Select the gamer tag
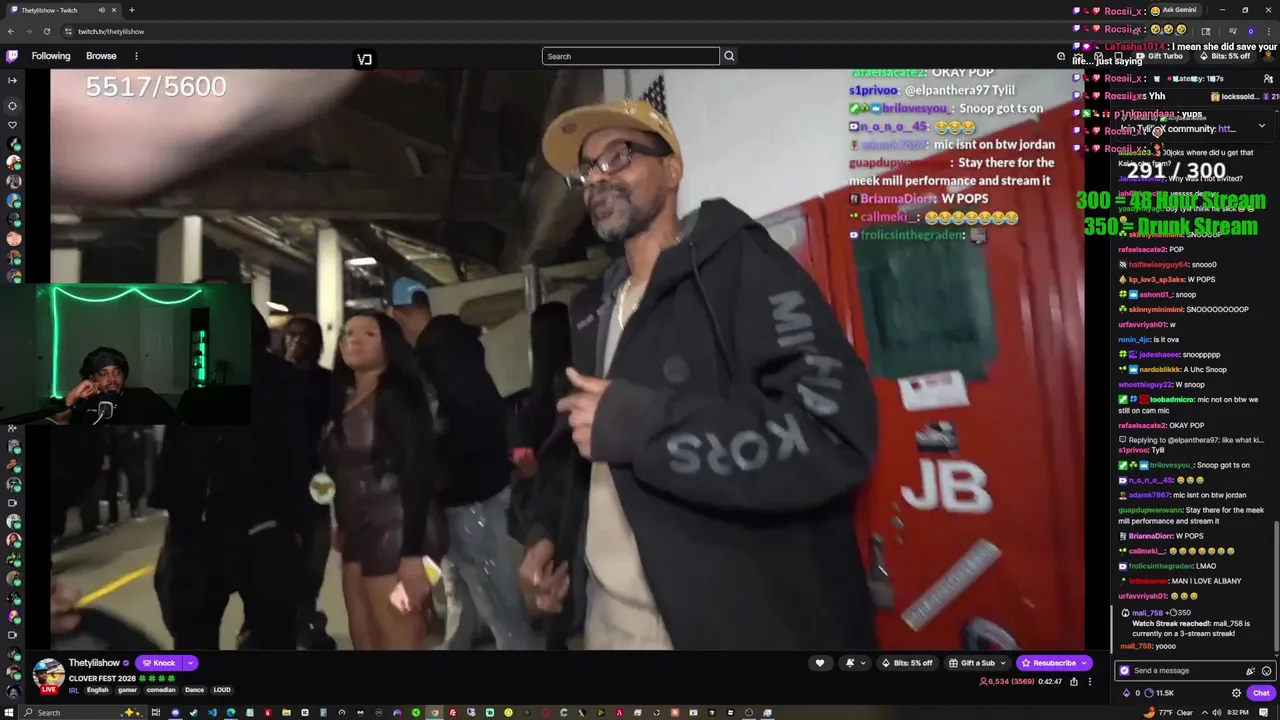 (x=127, y=690)
